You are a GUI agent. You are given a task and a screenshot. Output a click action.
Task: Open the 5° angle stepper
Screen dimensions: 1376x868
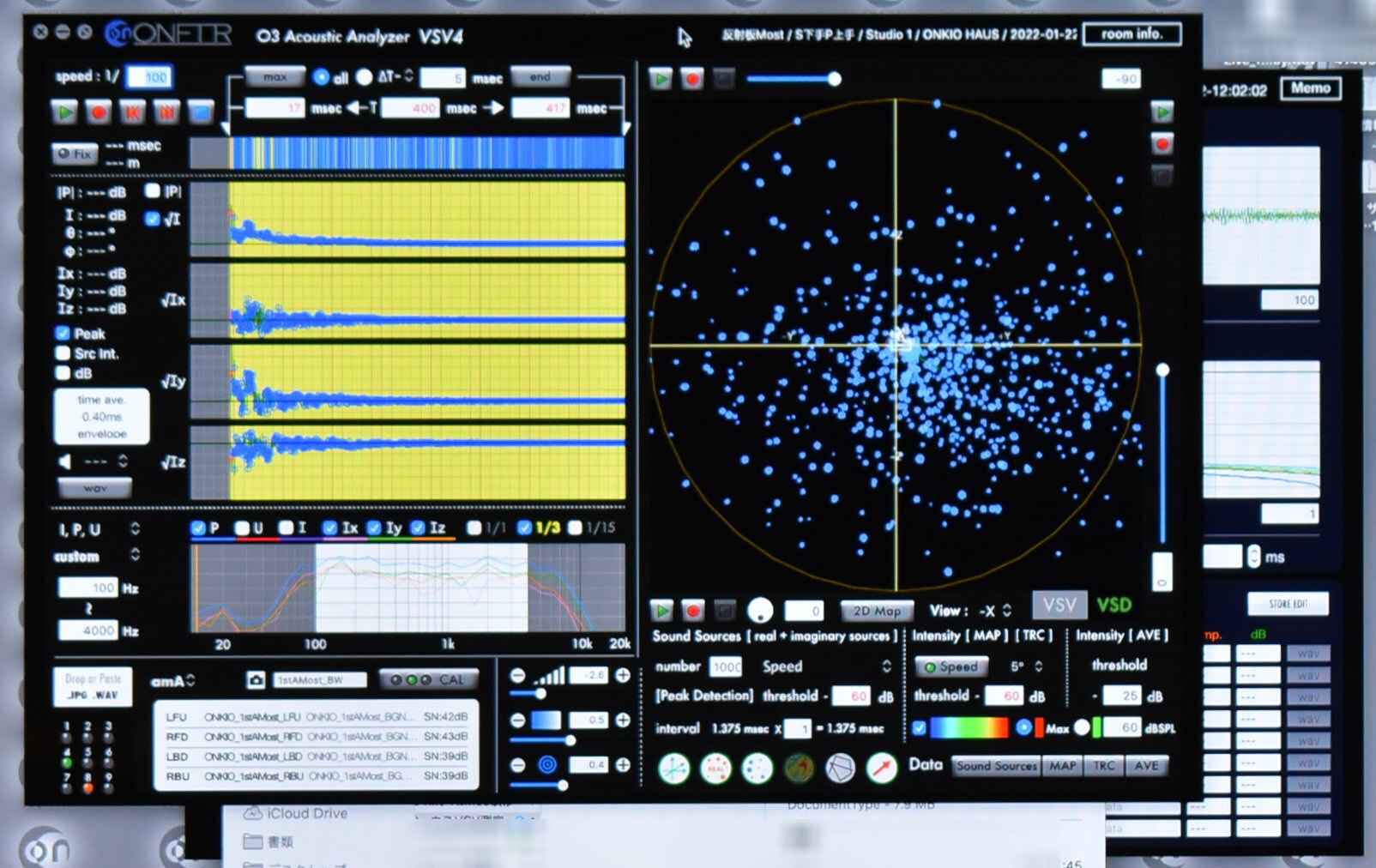1039,666
